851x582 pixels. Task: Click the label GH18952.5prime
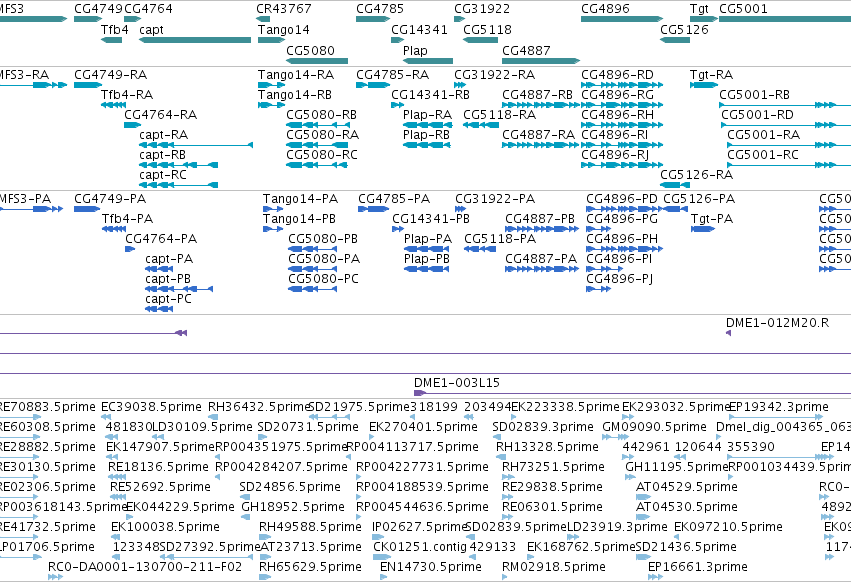(293, 507)
